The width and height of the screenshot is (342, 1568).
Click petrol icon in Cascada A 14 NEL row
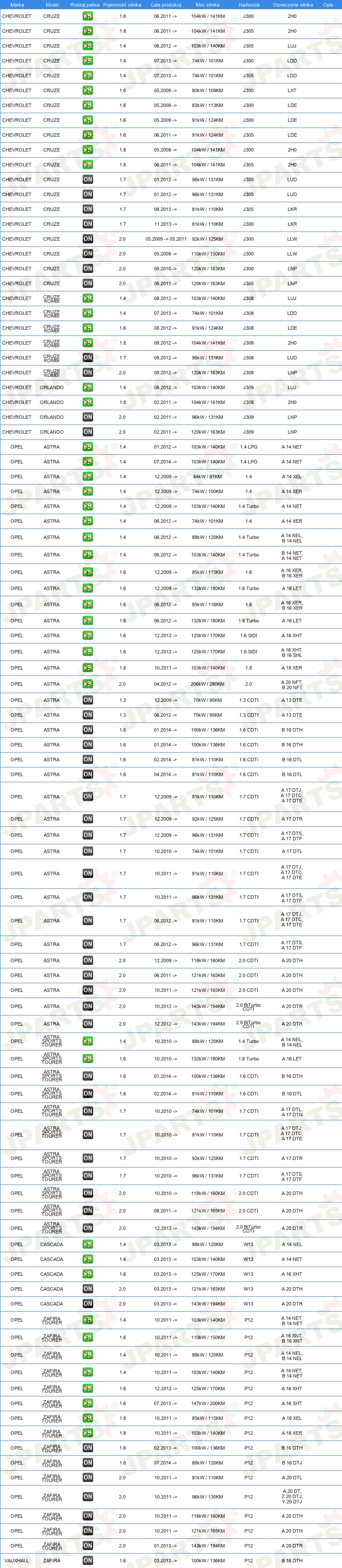[x=88, y=1244]
